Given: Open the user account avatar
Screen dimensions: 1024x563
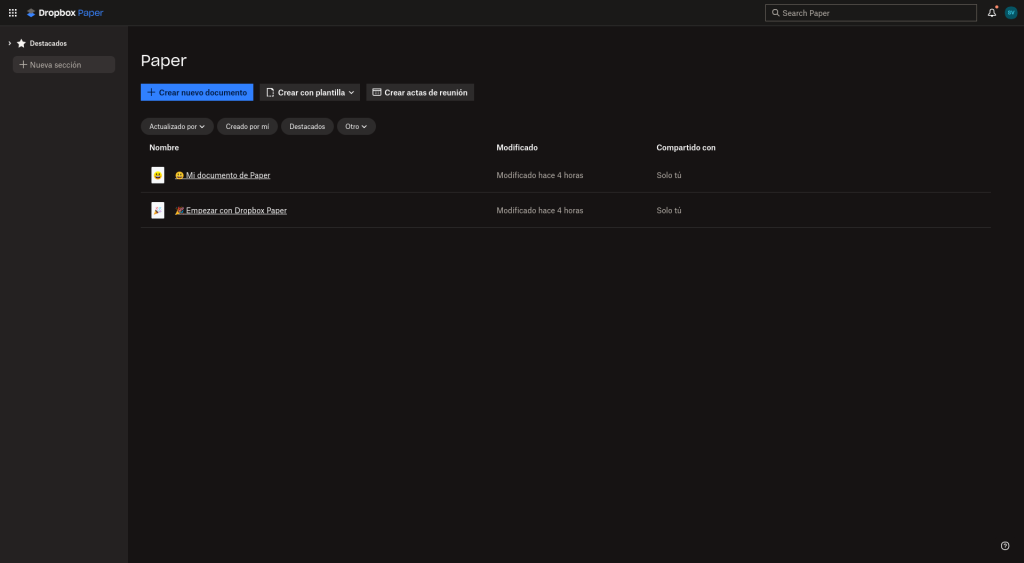Looking at the screenshot, I should click(1010, 13).
